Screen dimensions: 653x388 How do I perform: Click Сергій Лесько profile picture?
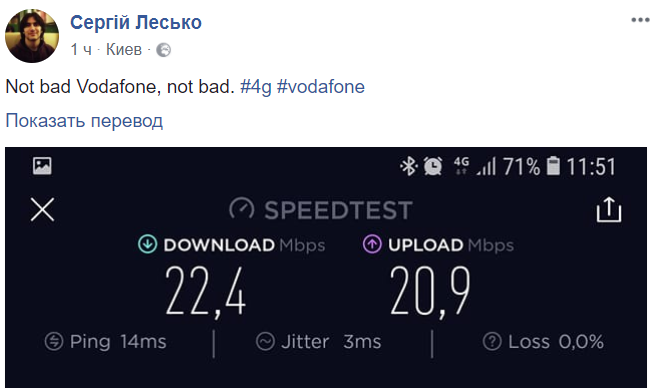pos(32,36)
